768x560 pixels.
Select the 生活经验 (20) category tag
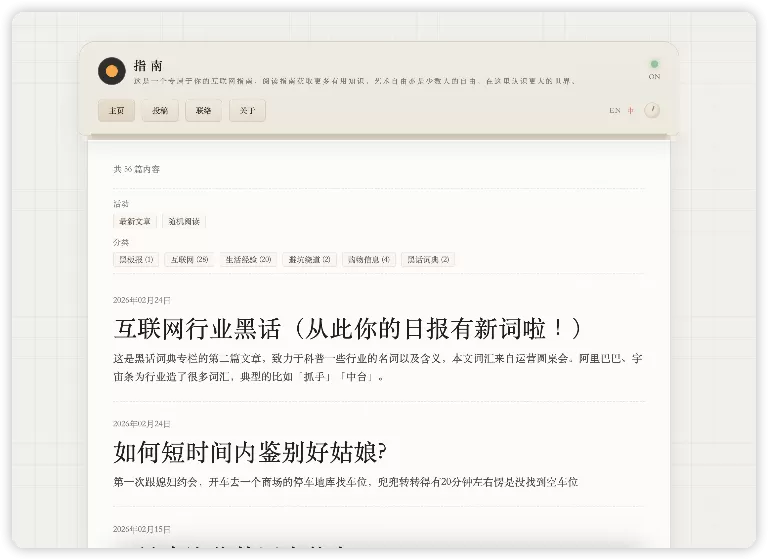tap(247, 260)
